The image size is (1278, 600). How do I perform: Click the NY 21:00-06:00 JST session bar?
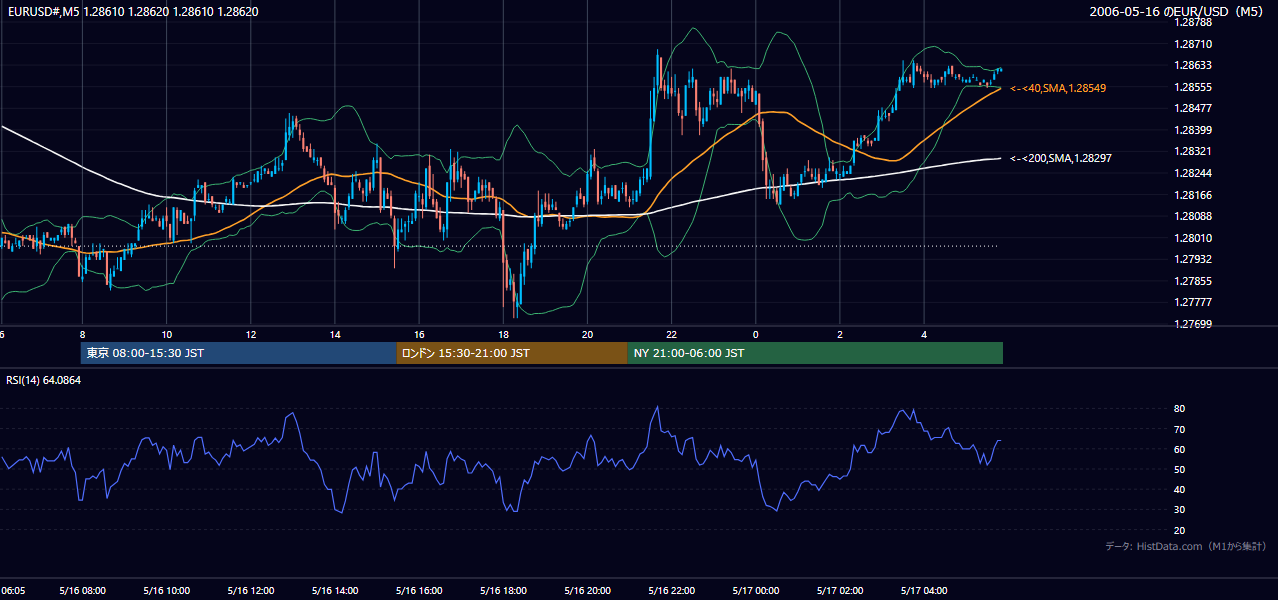click(x=814, y=353)
